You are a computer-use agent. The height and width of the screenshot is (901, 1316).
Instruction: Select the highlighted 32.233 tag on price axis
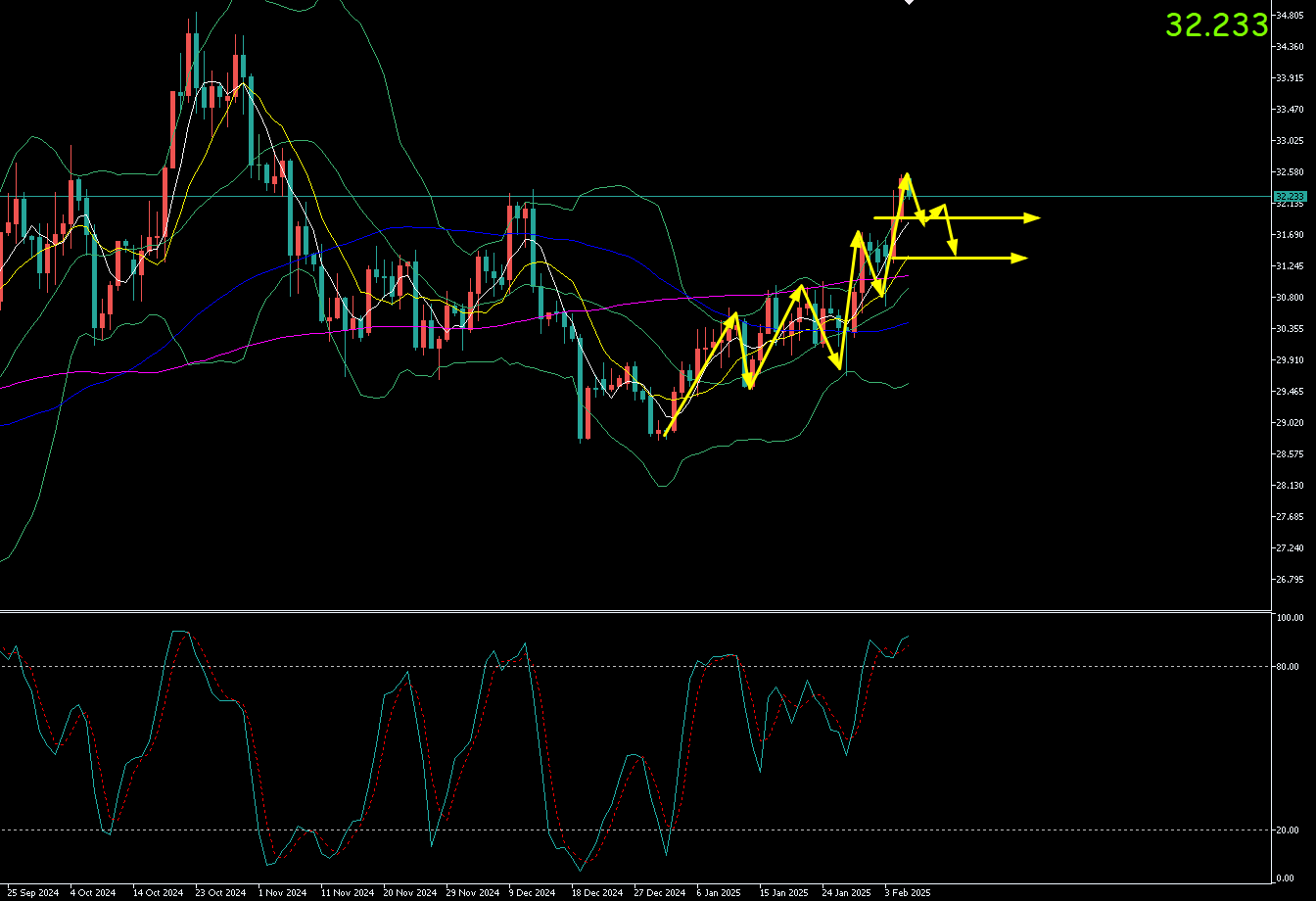1289,197
